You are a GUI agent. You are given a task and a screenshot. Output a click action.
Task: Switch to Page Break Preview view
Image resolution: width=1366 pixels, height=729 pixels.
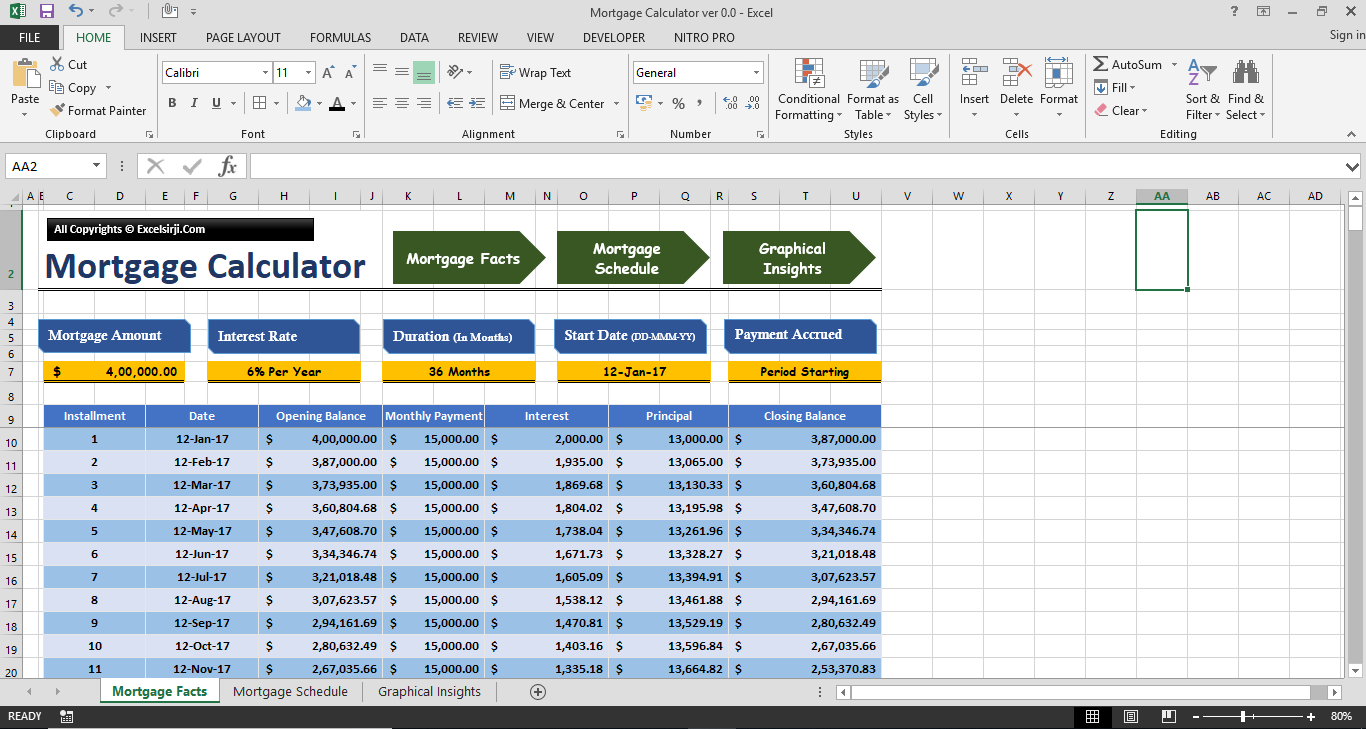pyautogui.click(x=1169, y=716)
